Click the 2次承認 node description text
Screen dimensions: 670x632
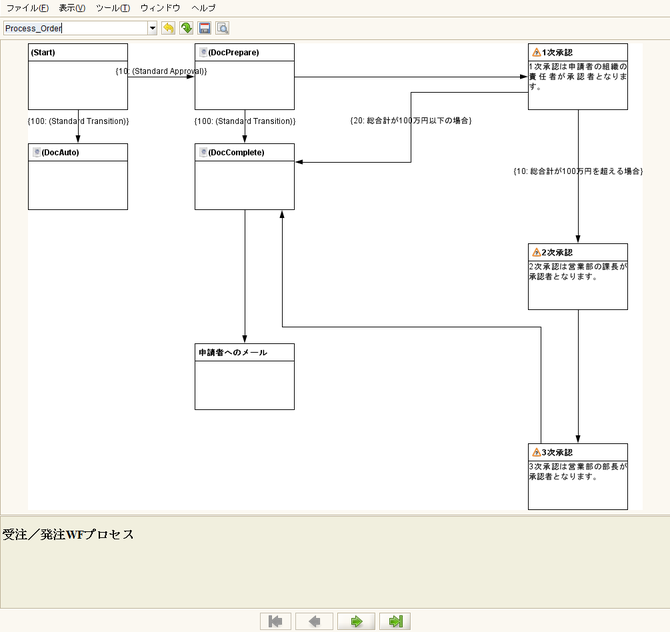point(578,271)
